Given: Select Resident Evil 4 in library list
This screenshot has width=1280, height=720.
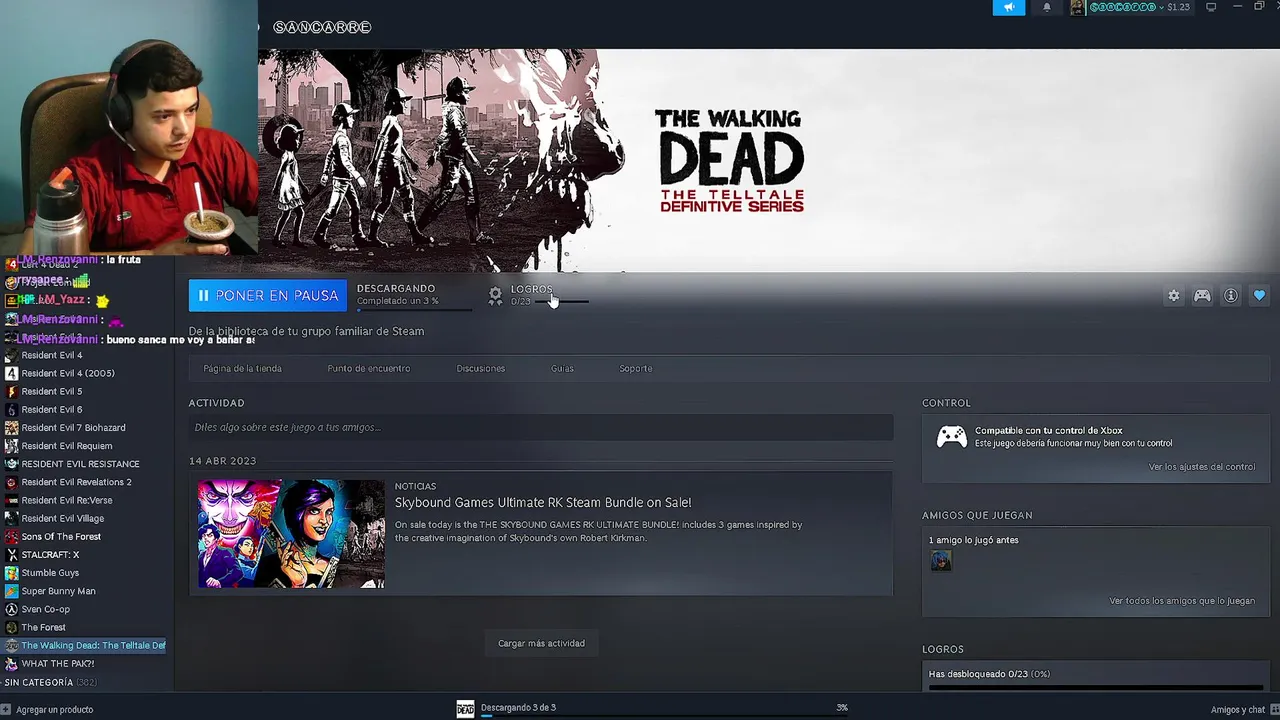Looking at the screenshot, I should pyautogui.click(x=52, y=355).
